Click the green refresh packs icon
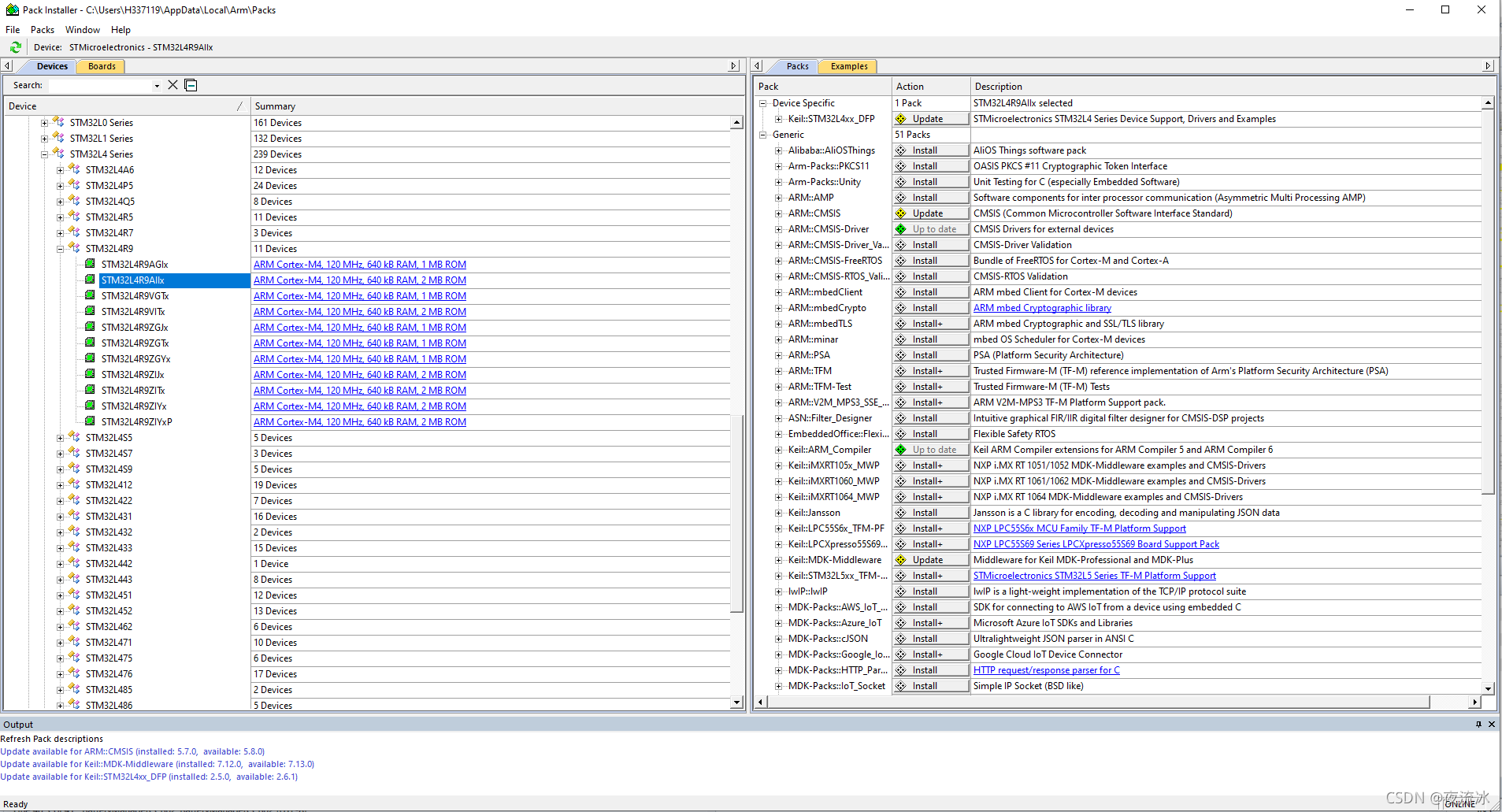This screenshot has width=1502, height=812. (15, 47)
